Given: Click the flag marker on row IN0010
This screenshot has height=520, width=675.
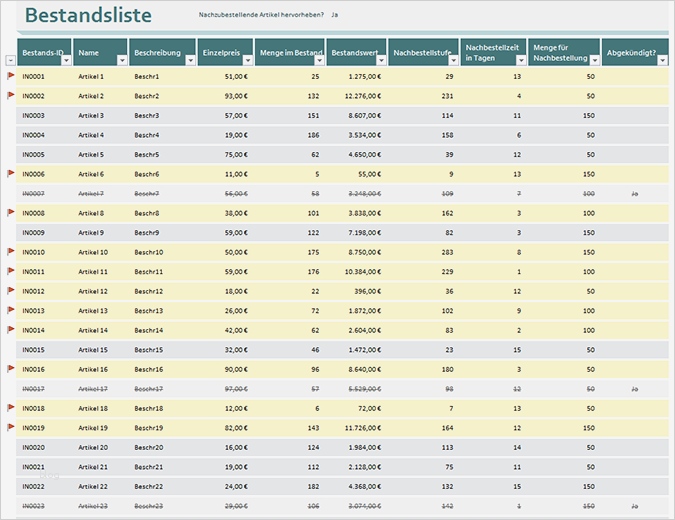Looking at the screenshot, I should [11, 251].
